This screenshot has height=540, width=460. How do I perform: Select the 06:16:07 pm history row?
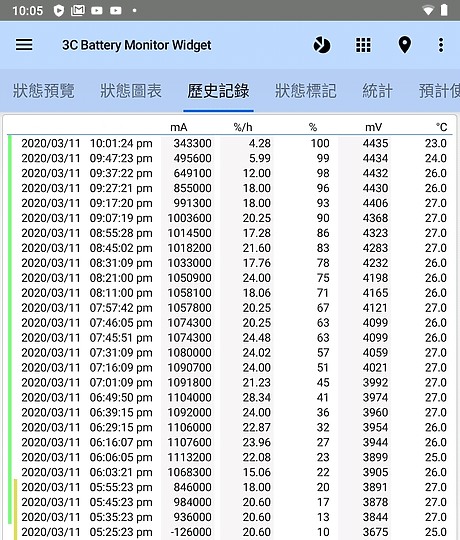tap(230, 443)
